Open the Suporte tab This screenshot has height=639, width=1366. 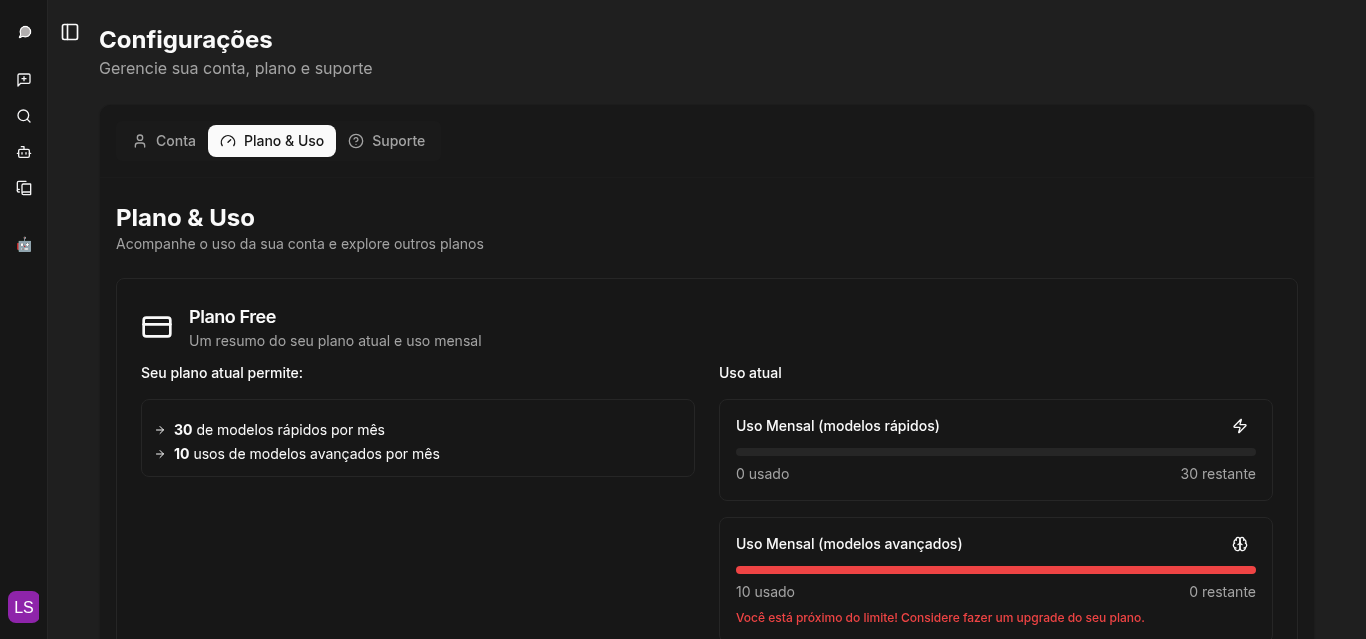[x=387, y=141]
